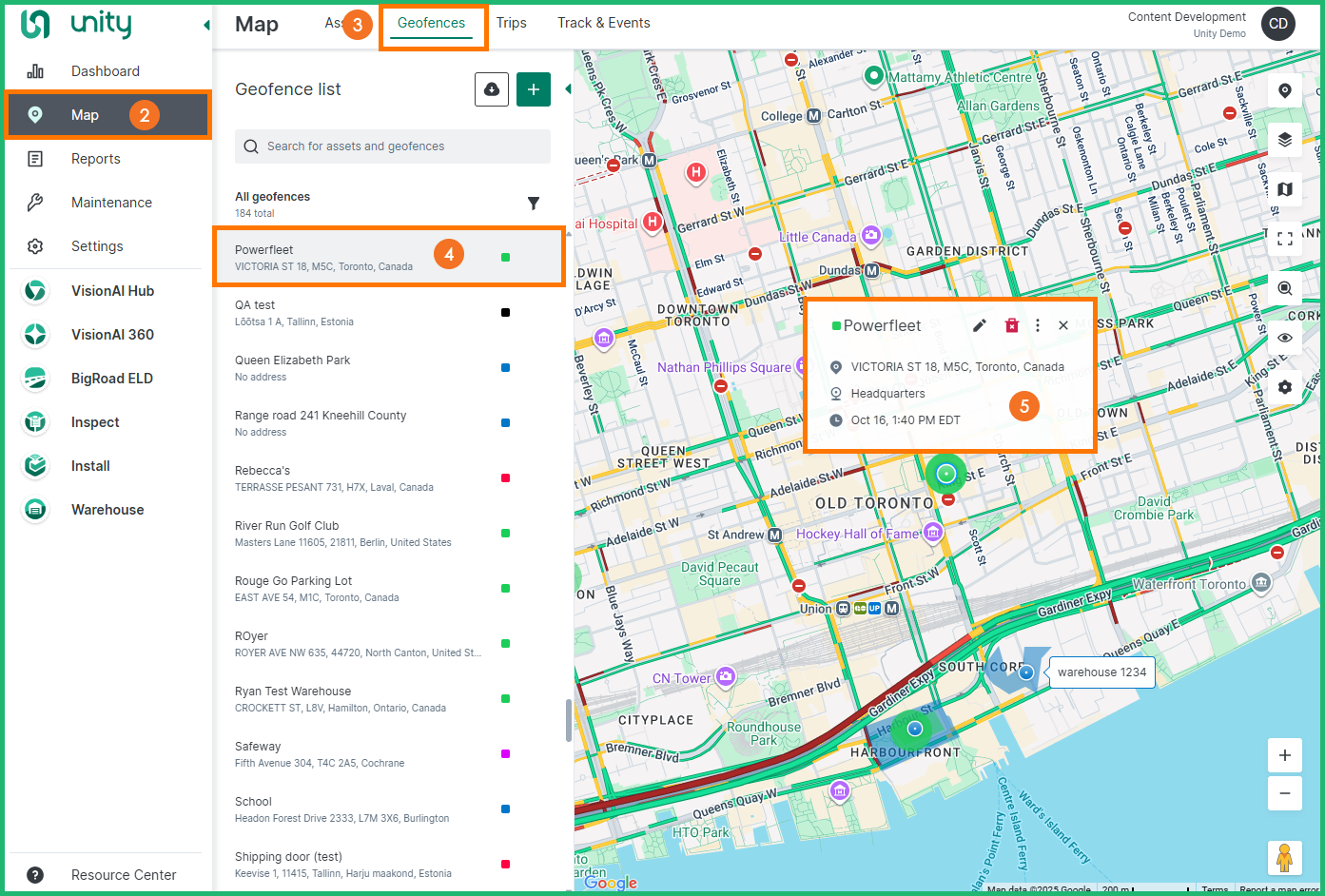Open the Track & Events tab
The width and height of the screenshot is (1325, 896).
tap(603, 23)
